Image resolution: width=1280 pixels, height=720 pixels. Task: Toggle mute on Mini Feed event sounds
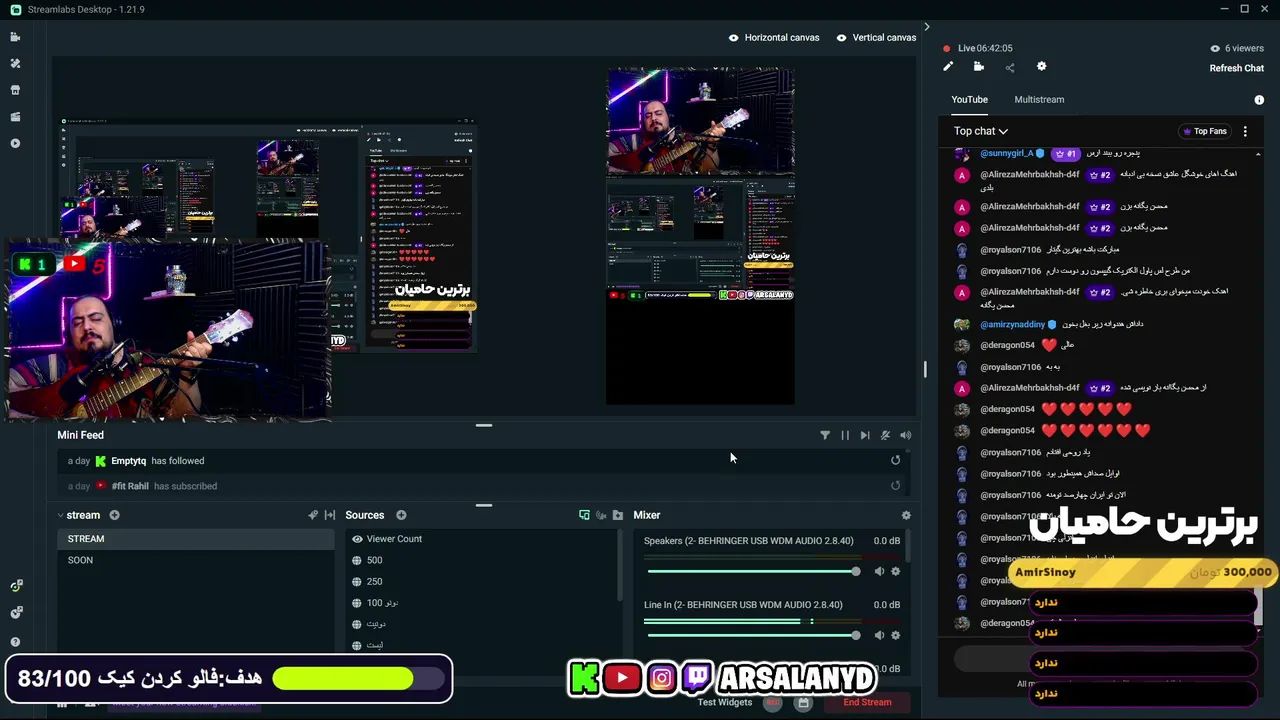point(885,435)
